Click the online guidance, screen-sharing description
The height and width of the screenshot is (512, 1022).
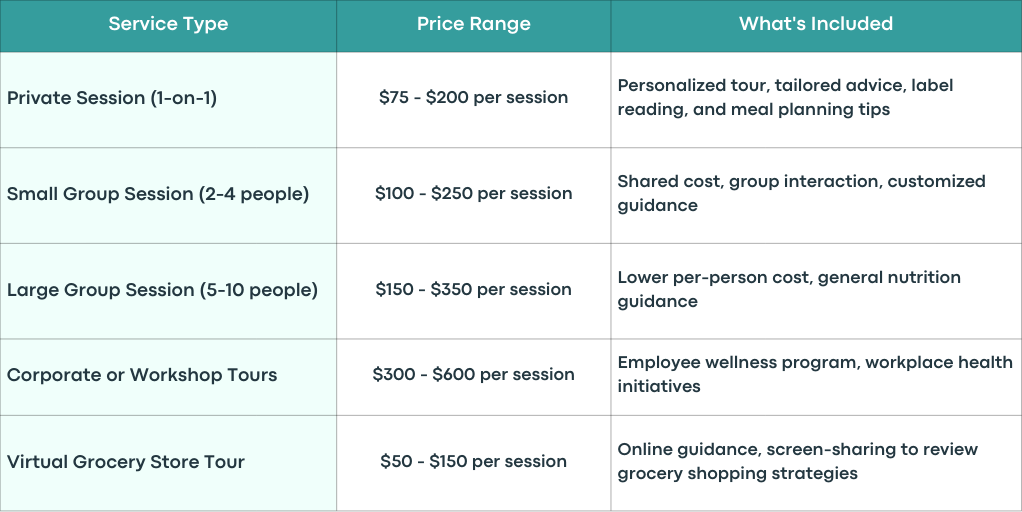[798, 461]
